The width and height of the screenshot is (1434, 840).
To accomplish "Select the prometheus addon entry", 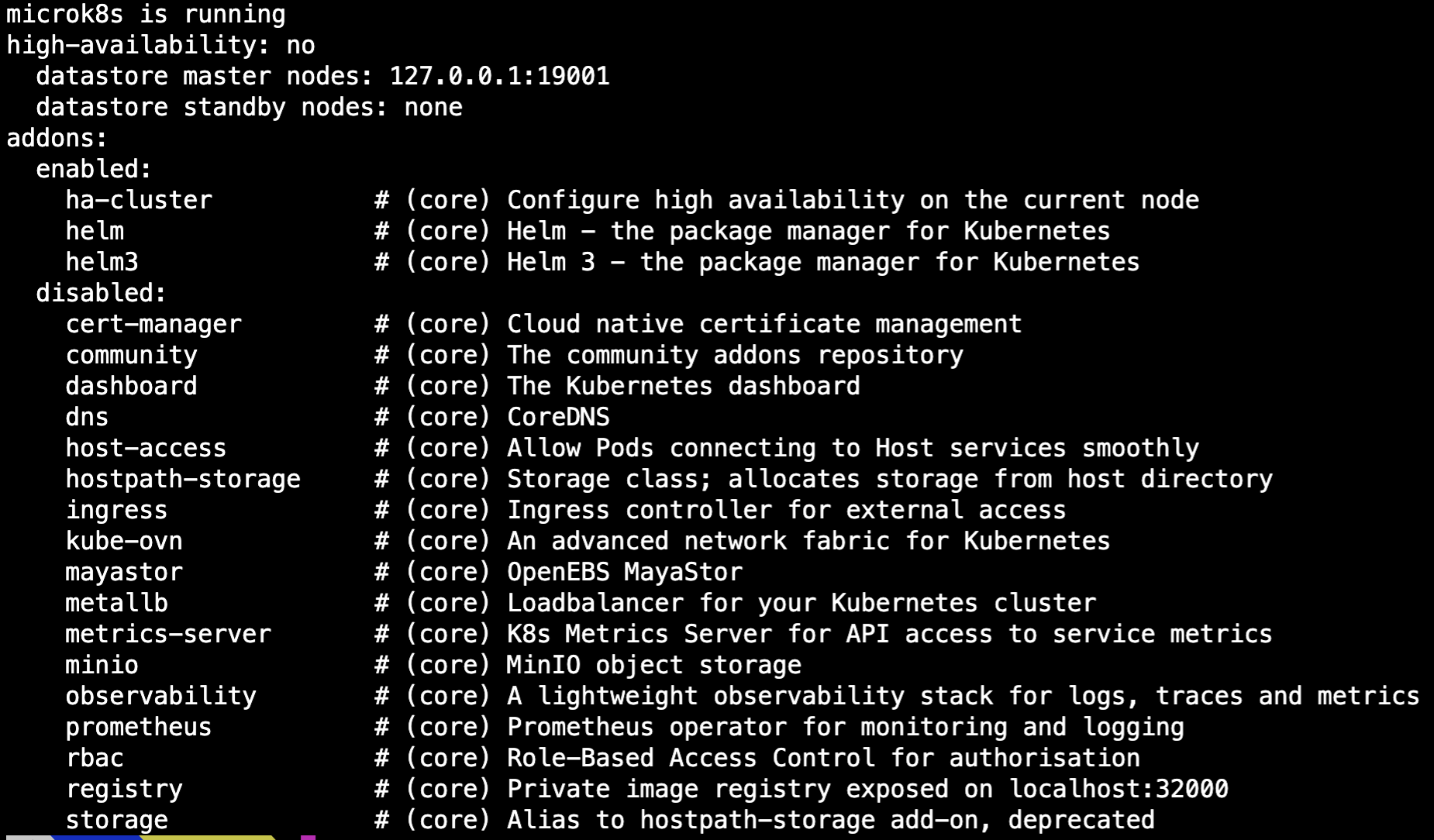I will [x=139, y=727].
